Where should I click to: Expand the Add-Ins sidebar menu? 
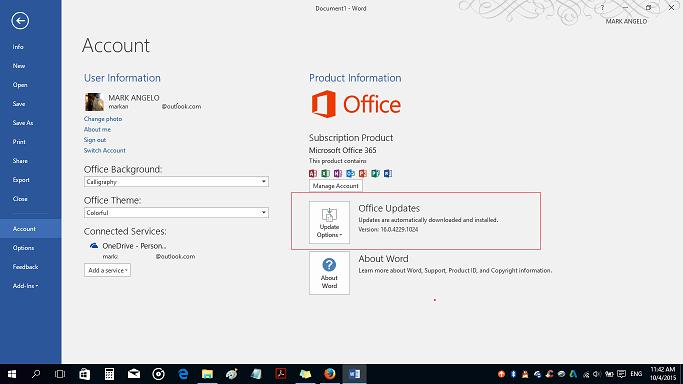tap(25, 286)
